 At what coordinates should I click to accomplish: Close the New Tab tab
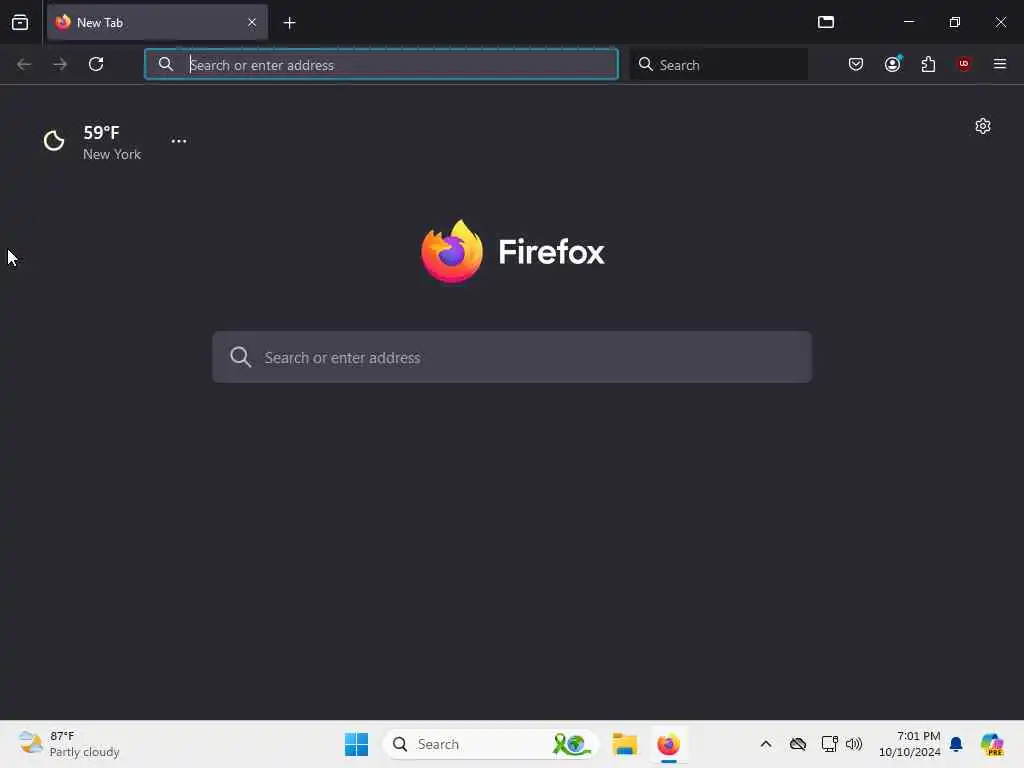pyautogui.click(x=251, y=22)
